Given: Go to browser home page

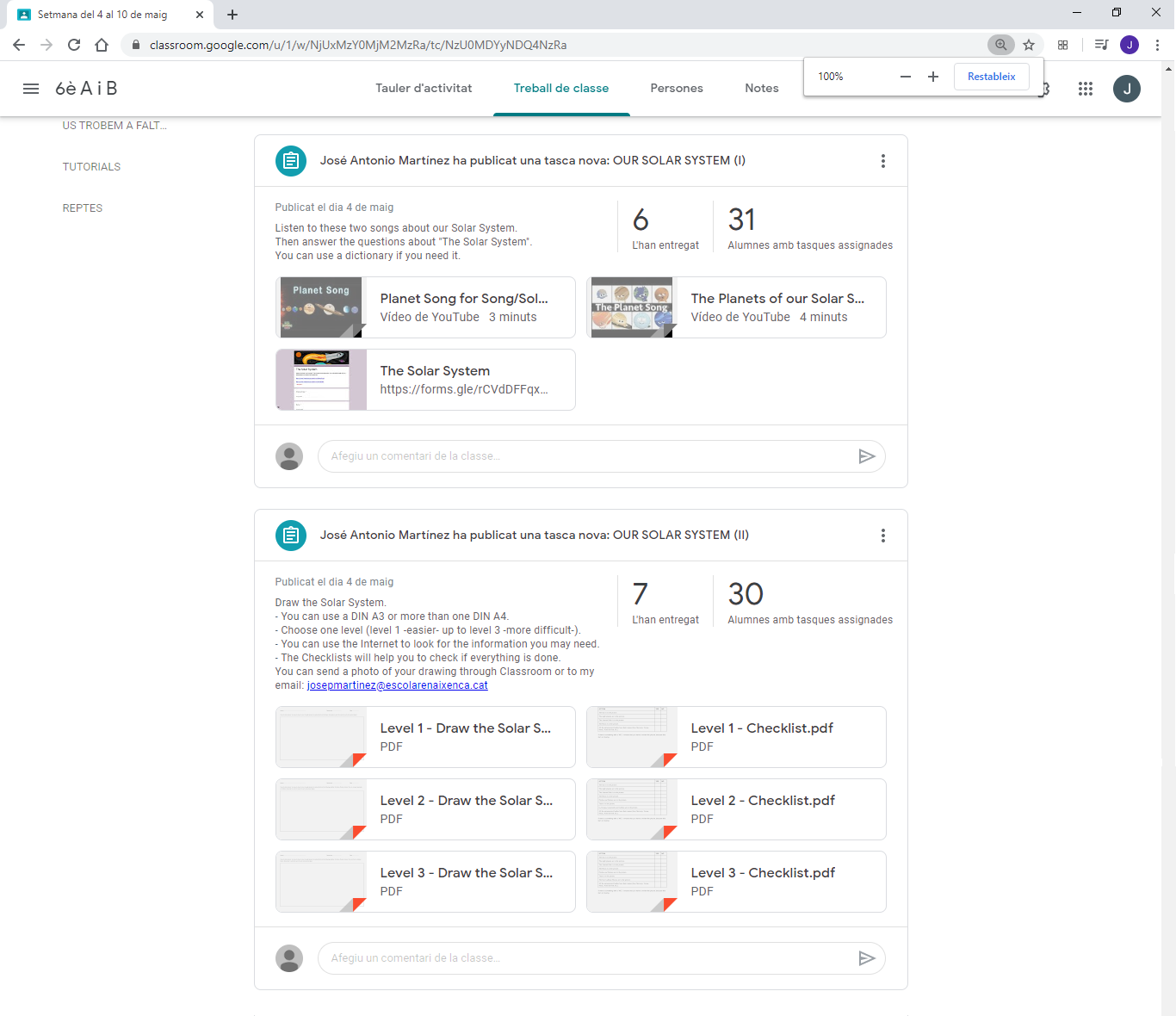Looking at the screenshot, I should (102, 45).
